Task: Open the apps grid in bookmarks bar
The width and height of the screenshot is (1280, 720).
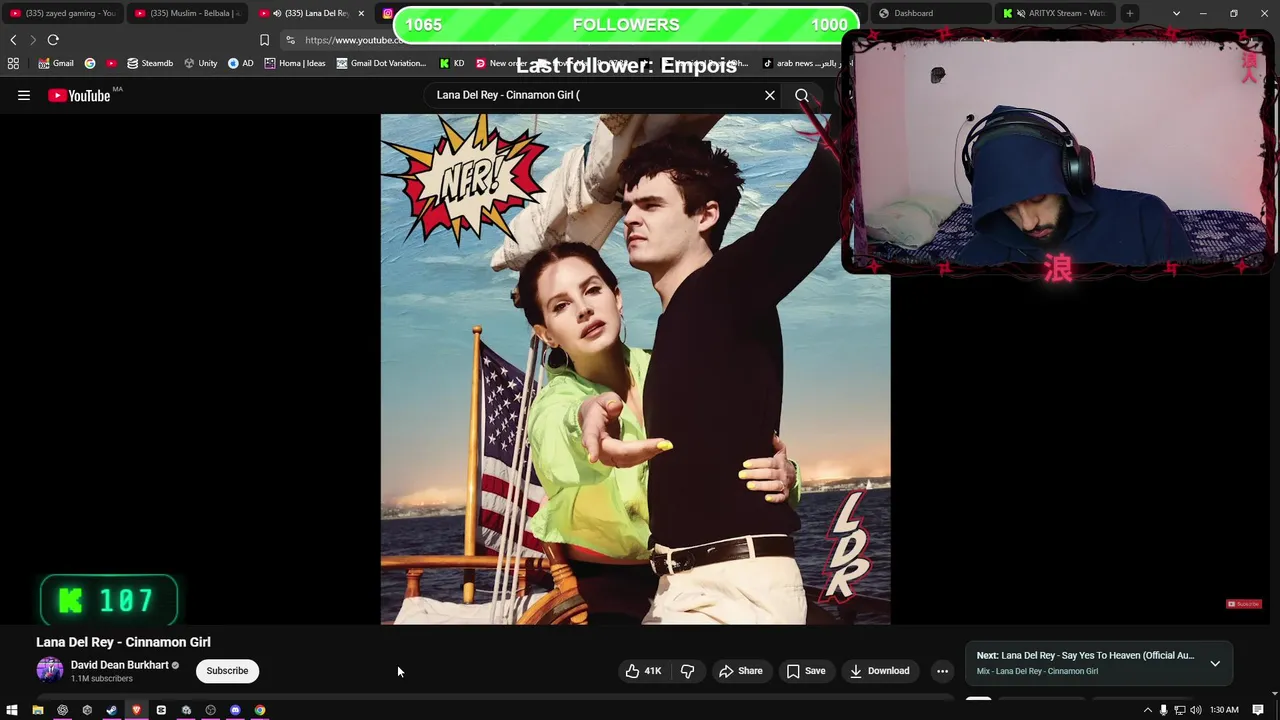Action: 13,63
